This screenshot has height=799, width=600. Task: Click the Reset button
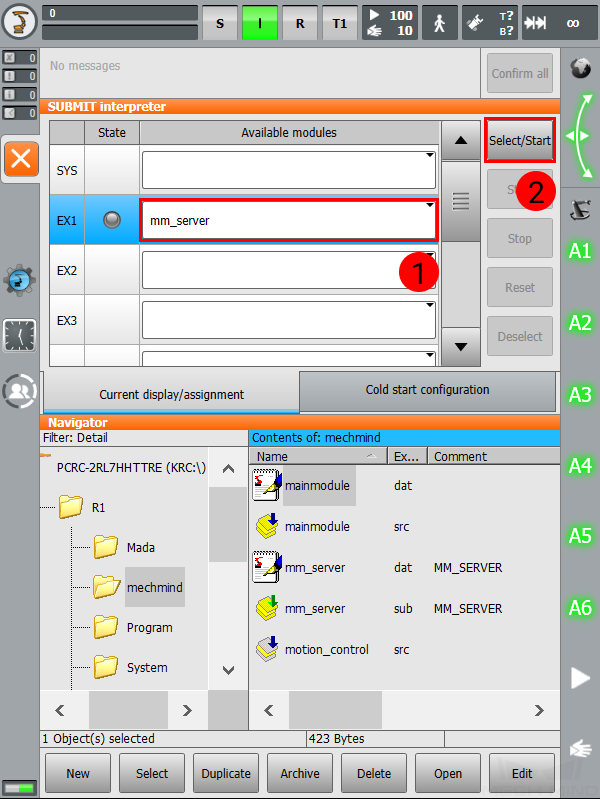pos(519,287)
